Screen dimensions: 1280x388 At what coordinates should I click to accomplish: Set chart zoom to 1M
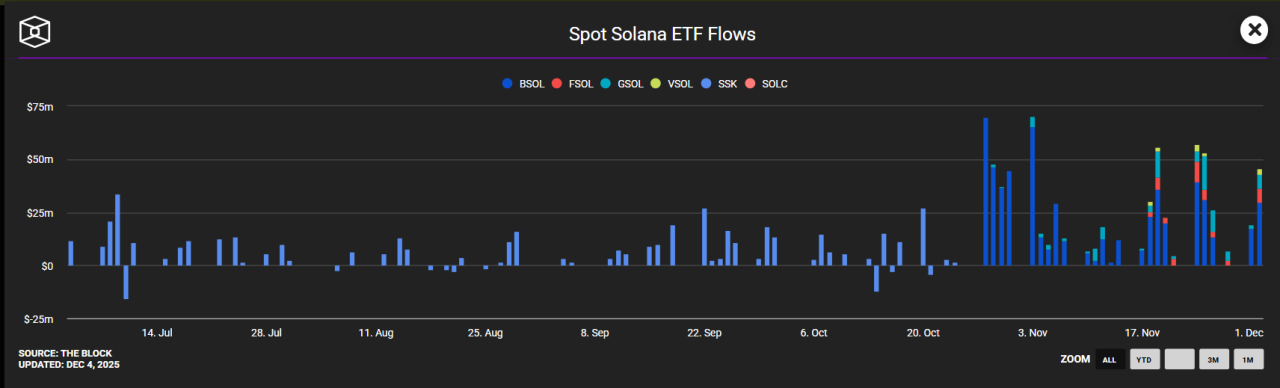[x=1248, y=359]
